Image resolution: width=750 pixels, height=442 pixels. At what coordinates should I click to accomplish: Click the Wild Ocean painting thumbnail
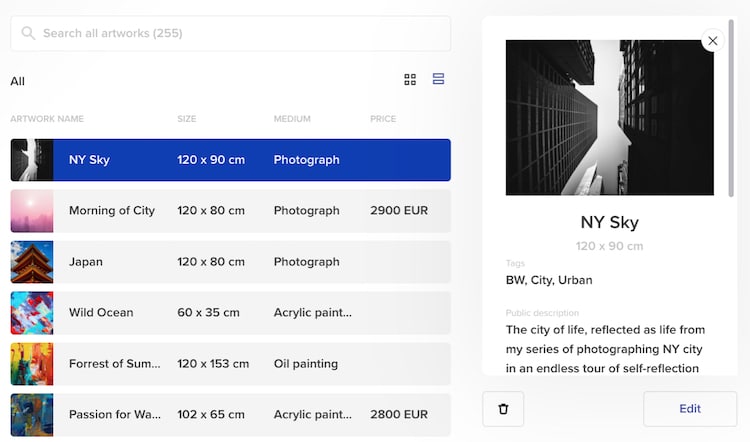tap(32, 313)
